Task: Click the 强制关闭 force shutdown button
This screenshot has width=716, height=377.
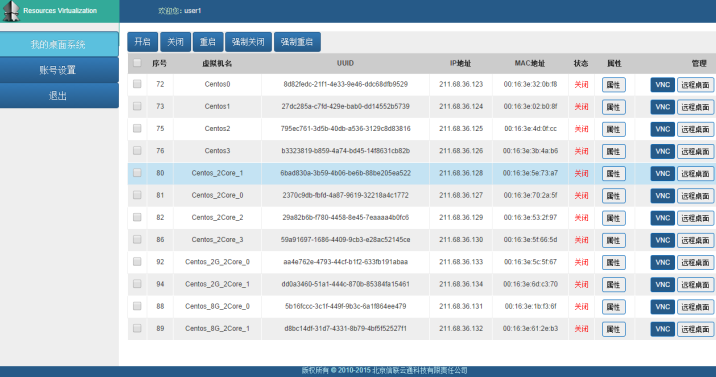Action: (x=248, y=42)
